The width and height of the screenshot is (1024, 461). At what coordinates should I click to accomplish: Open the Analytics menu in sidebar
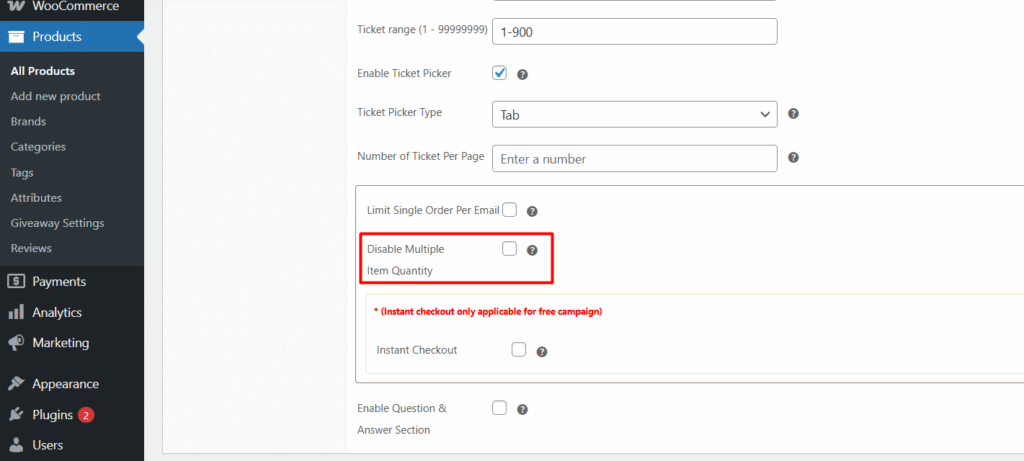56,312
